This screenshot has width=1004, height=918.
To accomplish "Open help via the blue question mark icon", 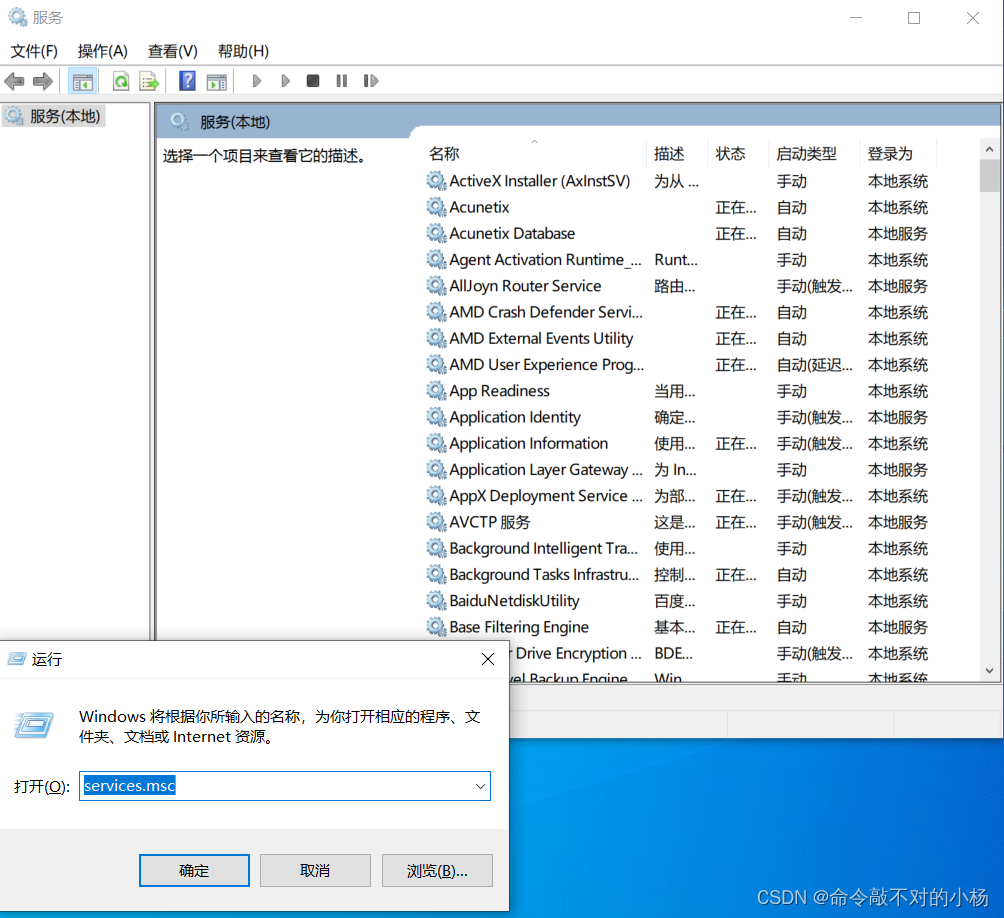I will click(x=186, y=81).
